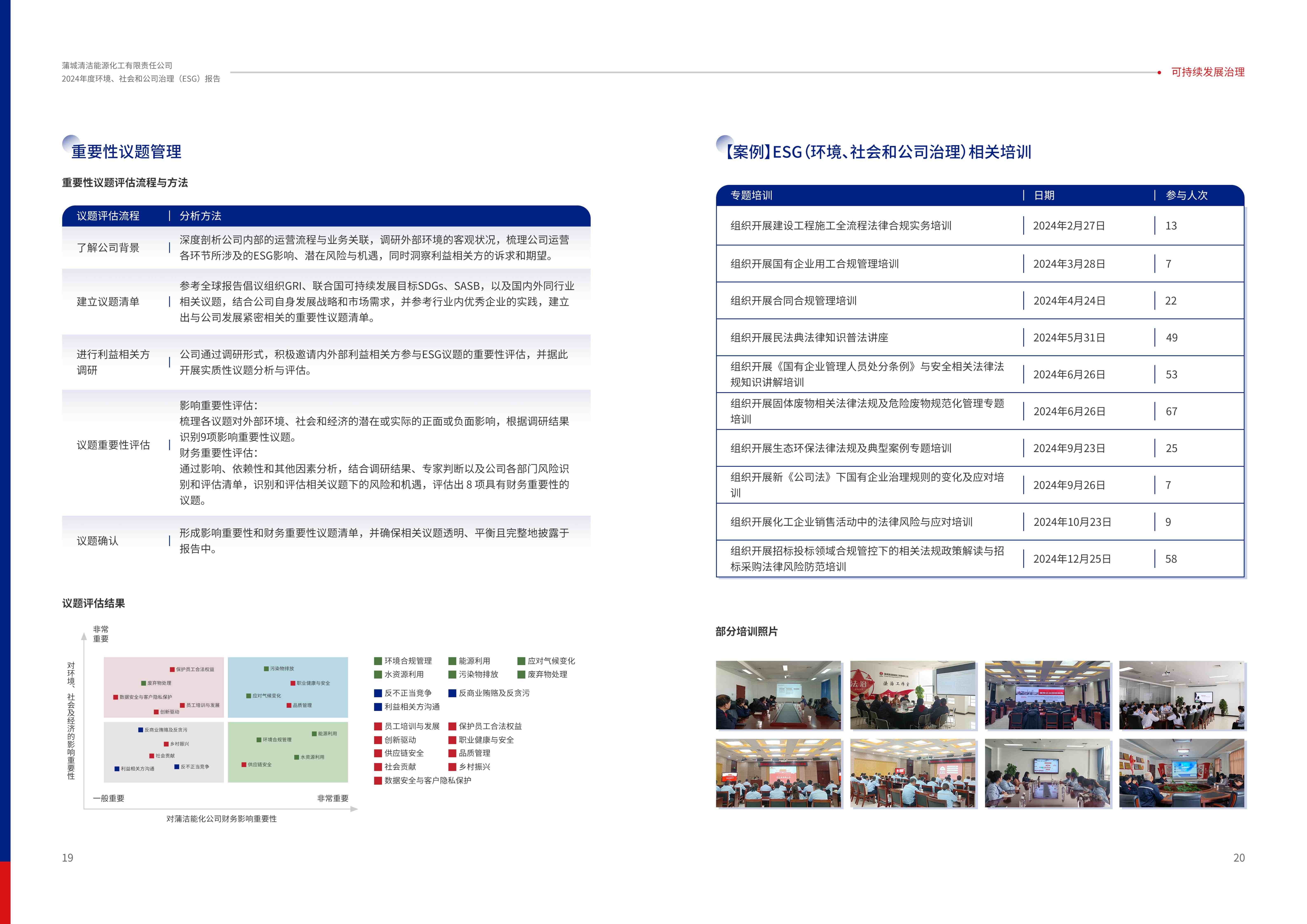
Task: Click the 乡村振兴 marker in gray quadrant
Action: click(x=166, y=744)
